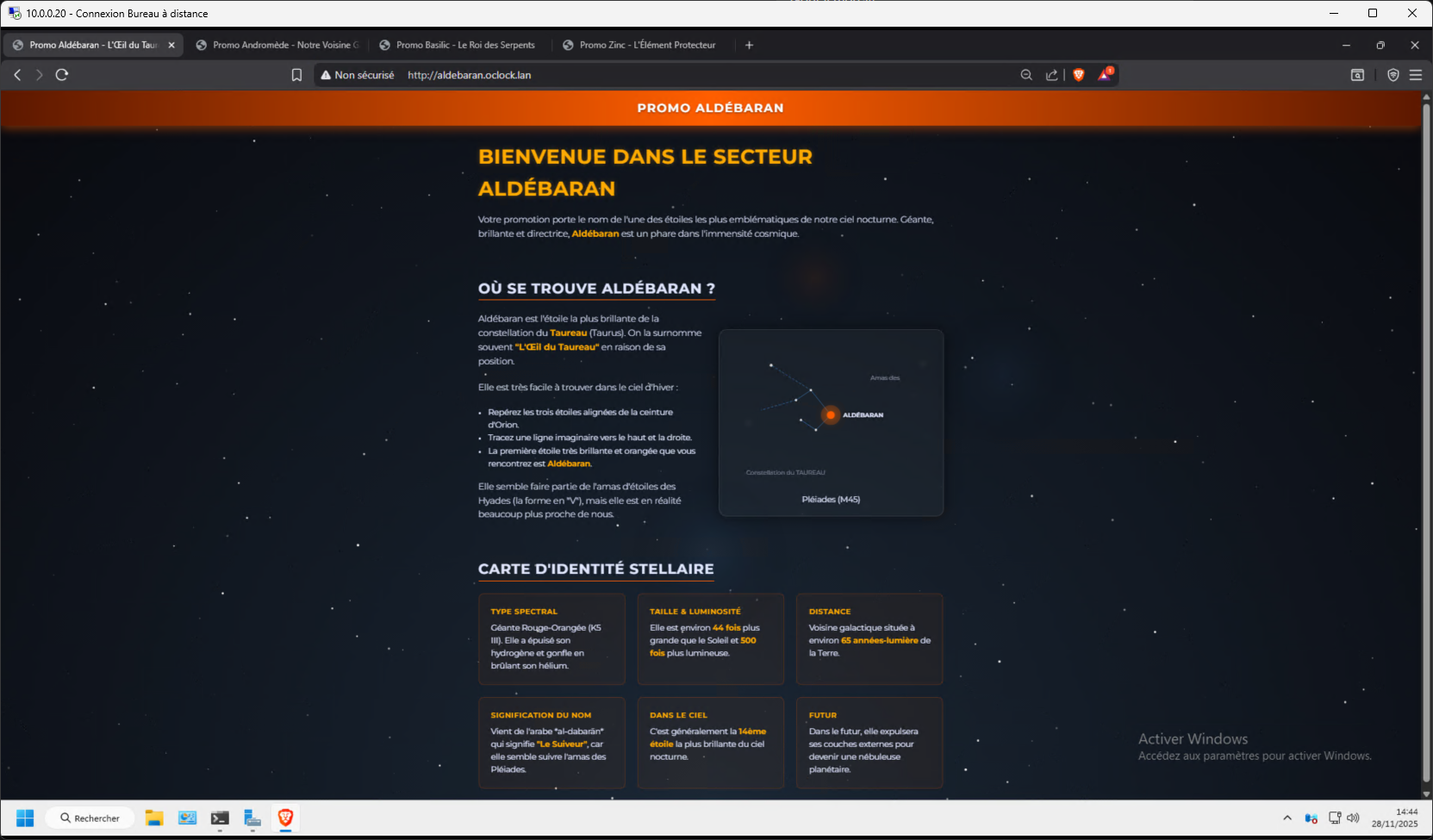Open a new tab with plus button

pyautogui.click(x=749, y=45)
